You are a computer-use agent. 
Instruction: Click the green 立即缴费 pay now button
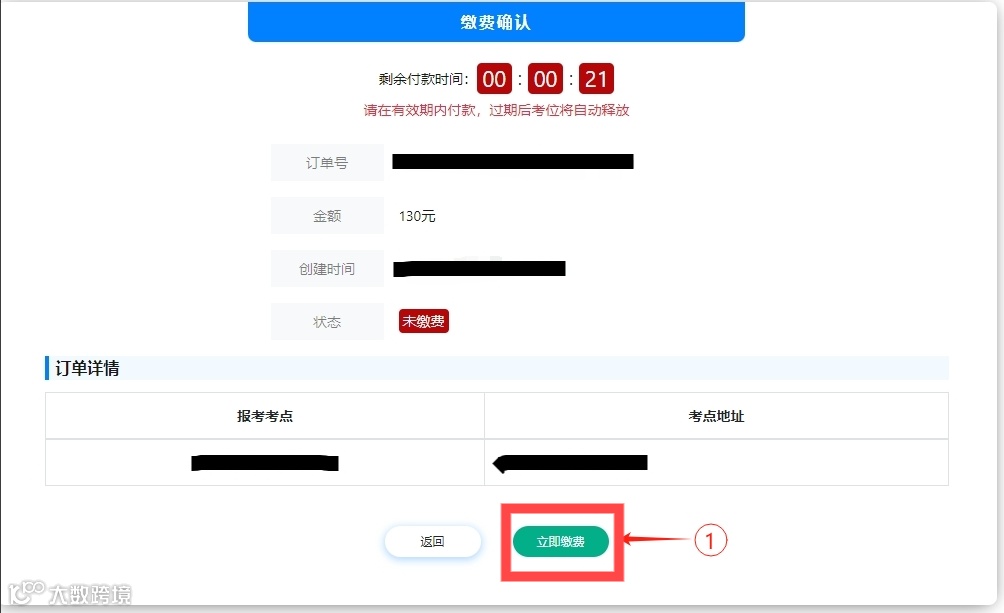(560, 542)
